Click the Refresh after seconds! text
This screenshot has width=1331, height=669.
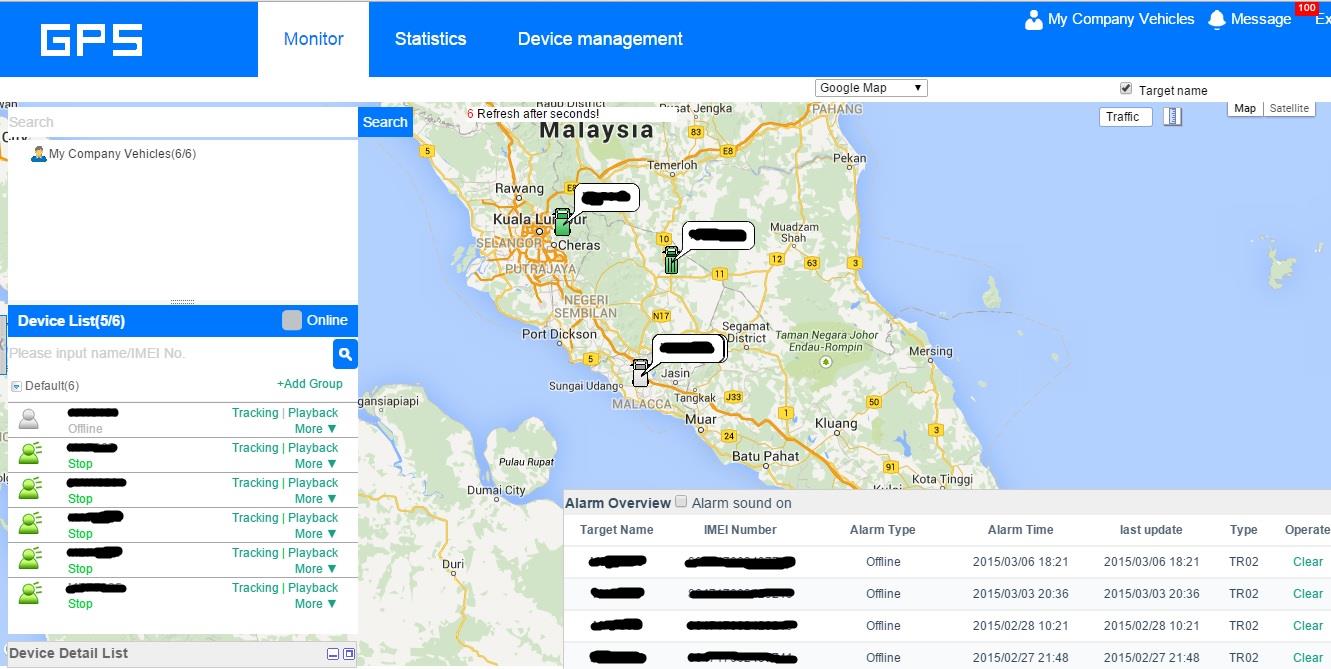pyautogui.click(x=538, y=114)
